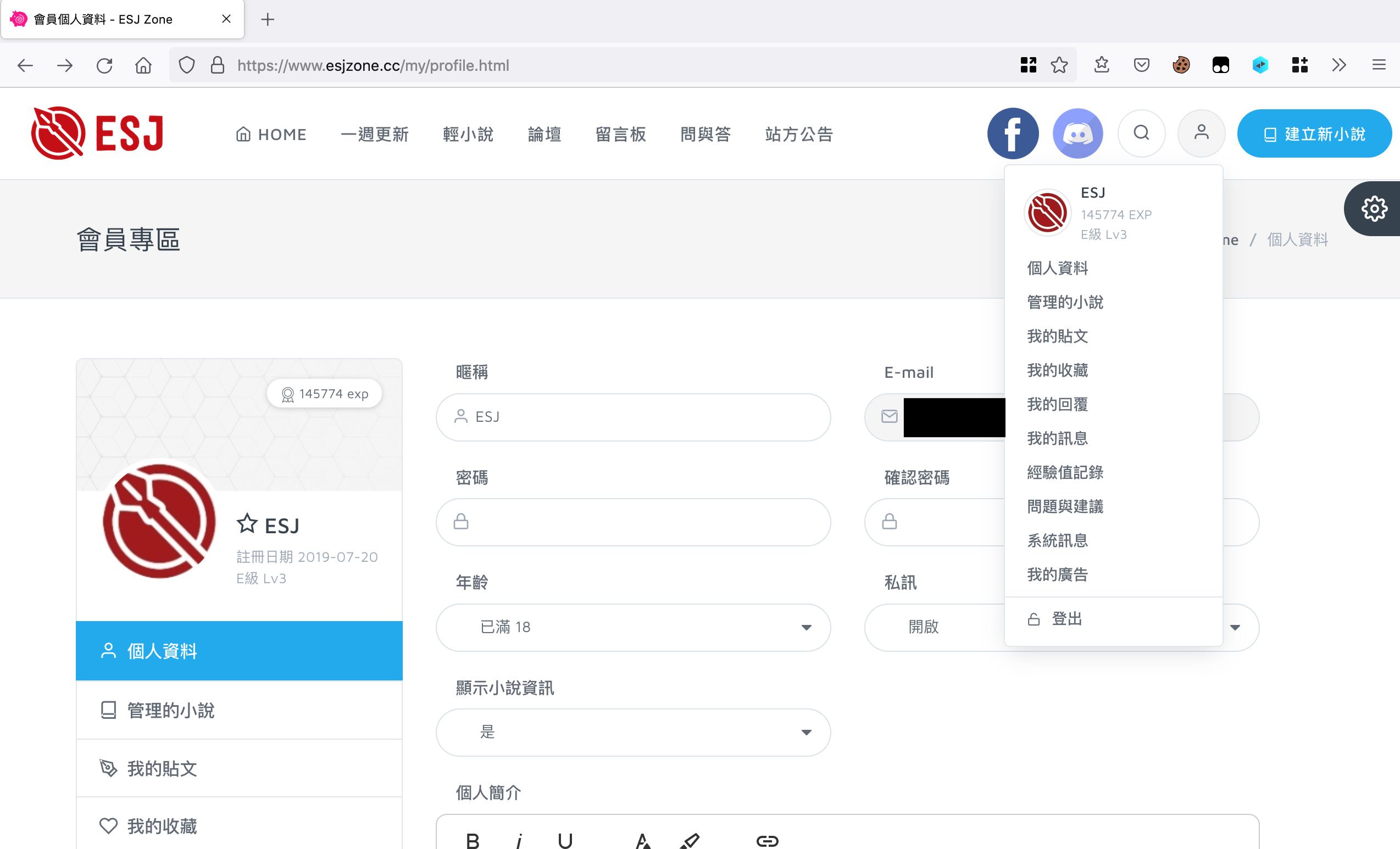Open the site search magnifier
The width and height of the screenshot is (1400, 849).
[x=1141, y=133]
